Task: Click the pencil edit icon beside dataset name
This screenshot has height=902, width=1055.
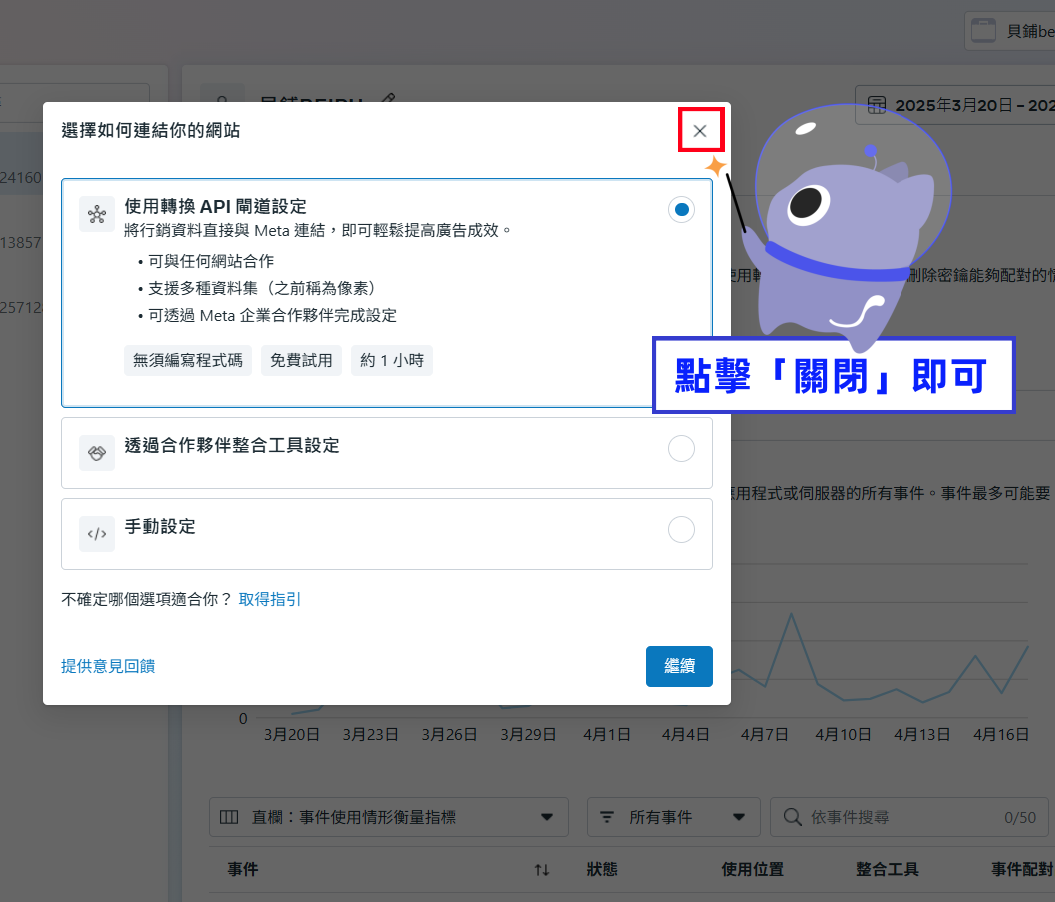Action: [x=388, y=98]
